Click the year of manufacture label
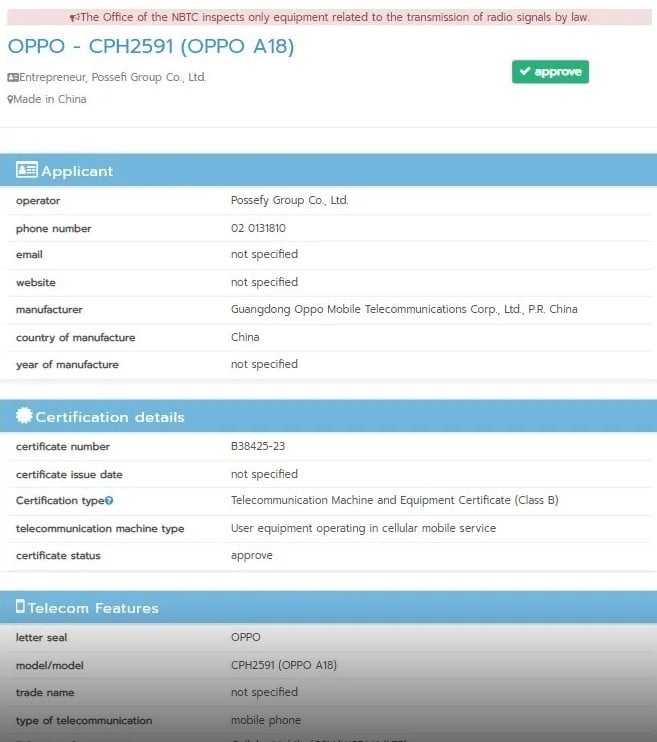 click(67, 364)
